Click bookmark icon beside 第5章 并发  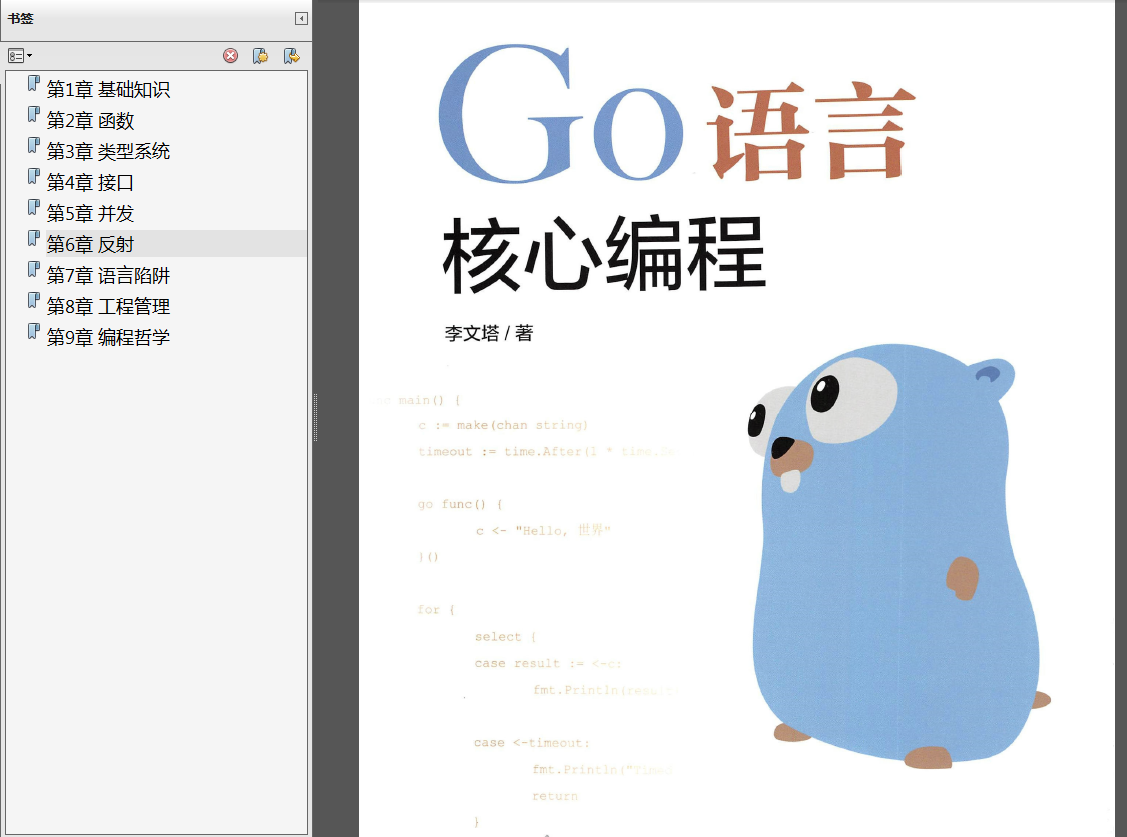pos(33,207)
